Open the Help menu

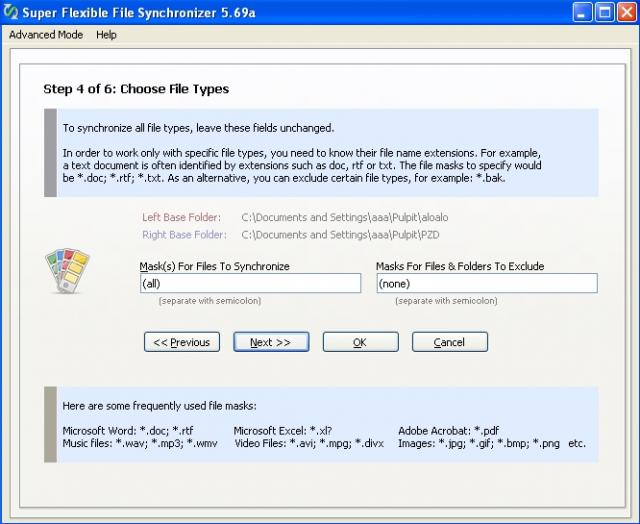pos(106,35)
